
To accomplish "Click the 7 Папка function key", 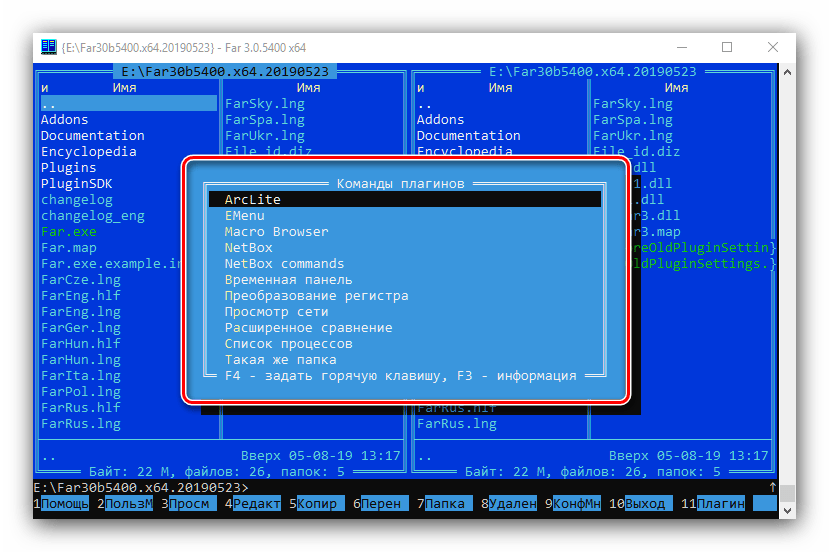I will click(445, 503).
